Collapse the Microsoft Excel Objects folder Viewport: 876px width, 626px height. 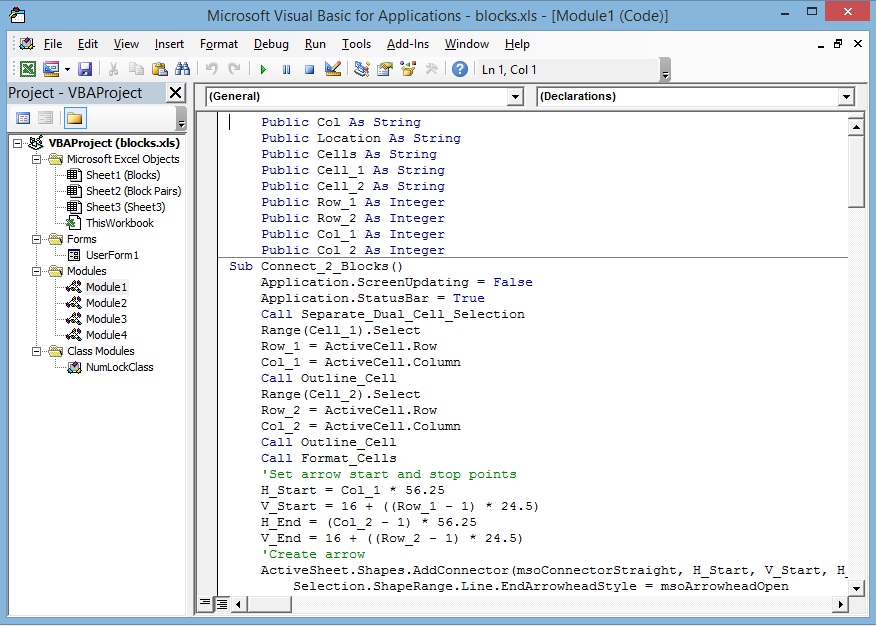coord(36,159)
